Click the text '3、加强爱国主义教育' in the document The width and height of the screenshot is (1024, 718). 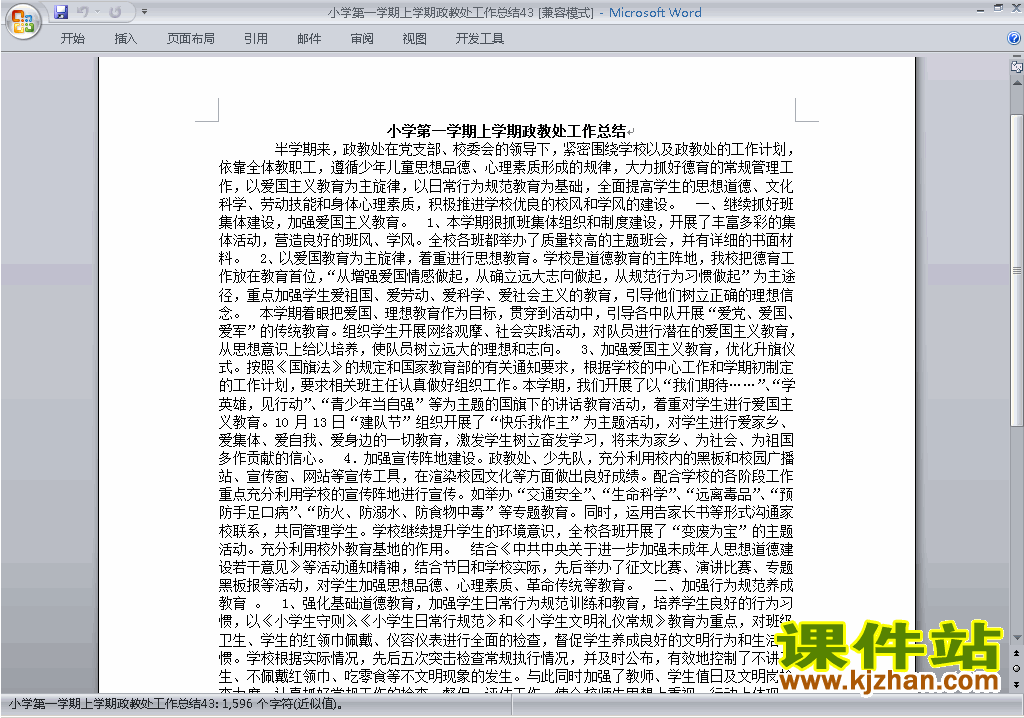click(x=646, y=350)
